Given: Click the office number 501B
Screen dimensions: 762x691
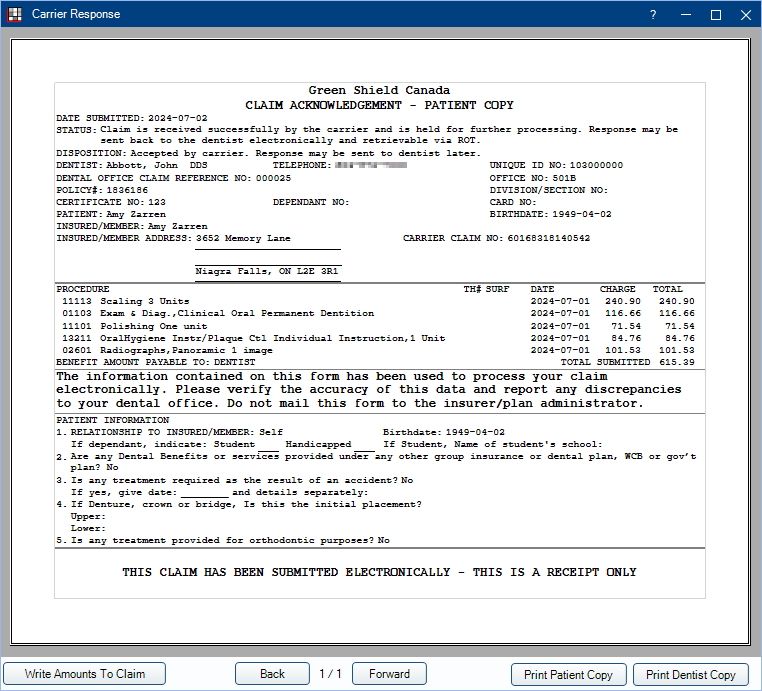Looking at the screenshot, I should coord(564,178).
